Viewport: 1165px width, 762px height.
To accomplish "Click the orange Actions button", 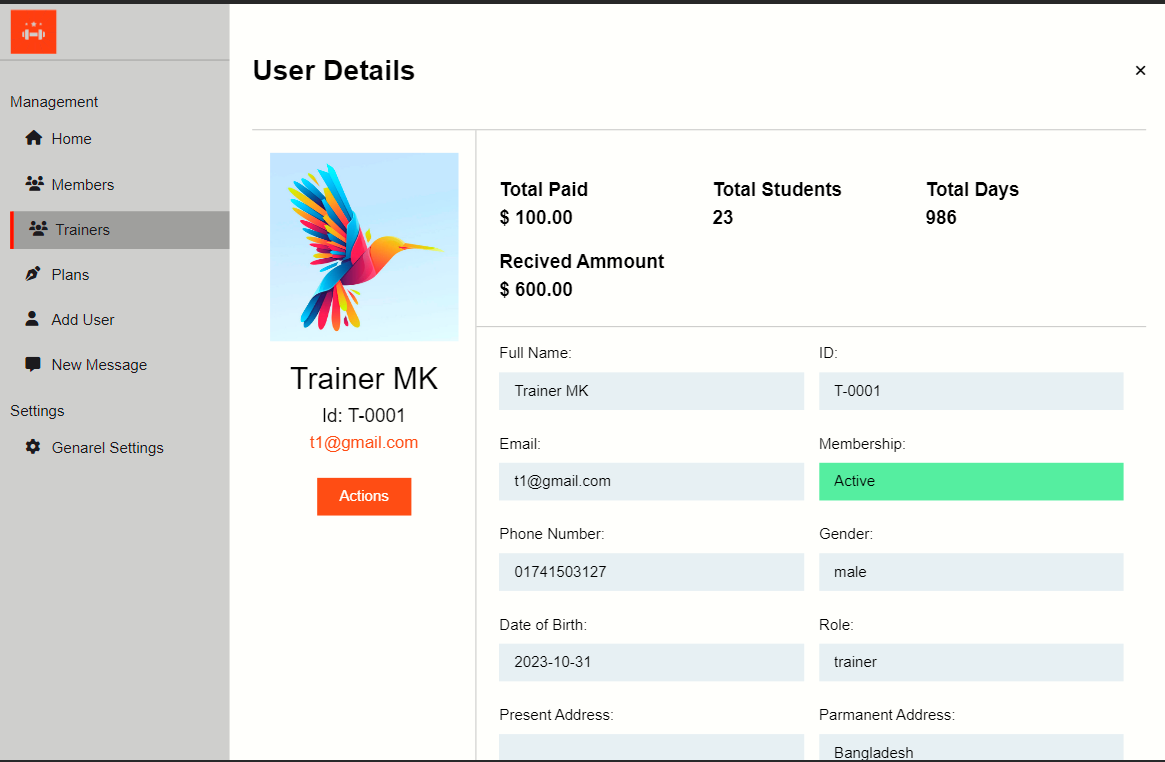I will coord(364,496).
